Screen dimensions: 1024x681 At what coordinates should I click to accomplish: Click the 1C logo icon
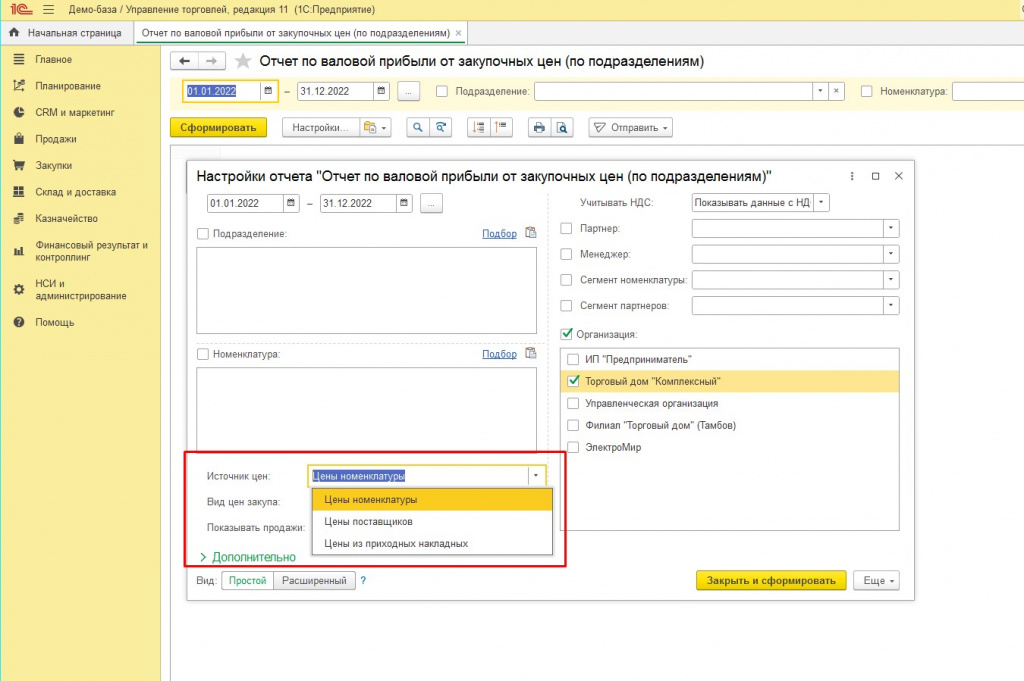pos(21,10)
